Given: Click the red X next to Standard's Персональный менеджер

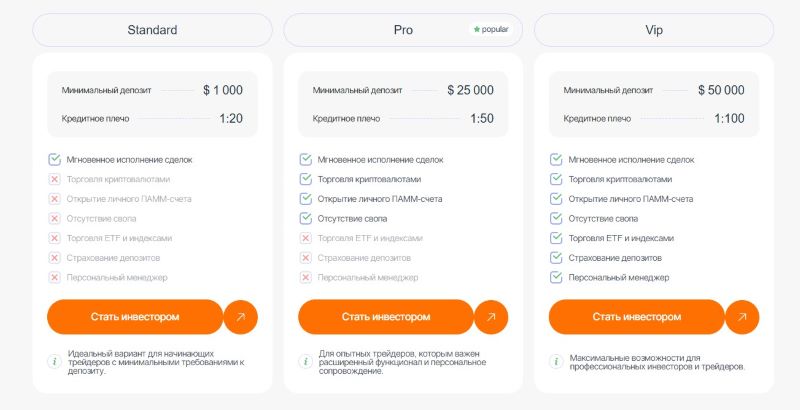Looking at the screenshot, I should click(x=55, y=277).
